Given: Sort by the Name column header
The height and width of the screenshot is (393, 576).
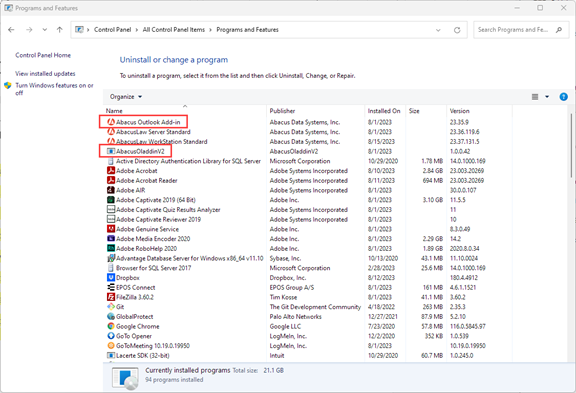Looking at the screenshot, I should pyautogui.click(x=185, y=111).
